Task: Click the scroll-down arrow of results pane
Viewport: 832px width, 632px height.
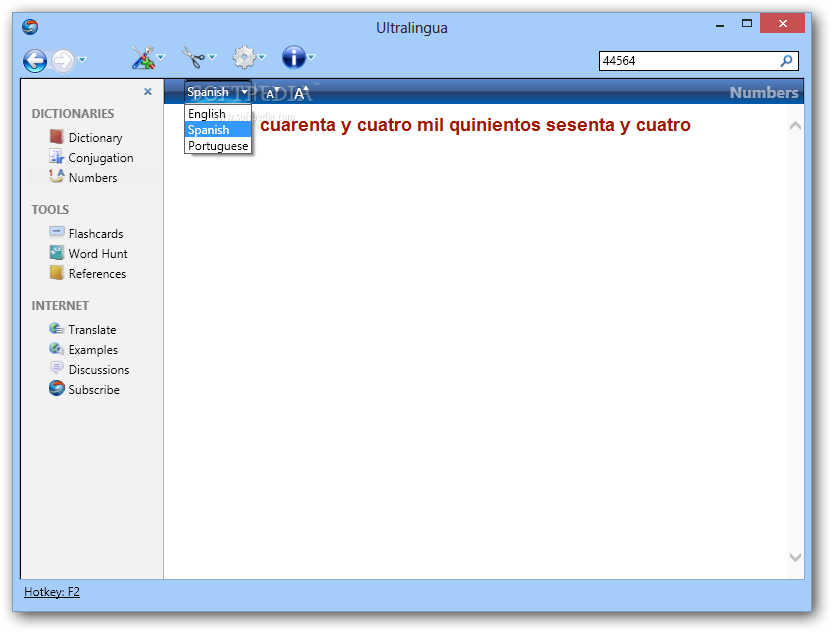Action: [795, 557]
